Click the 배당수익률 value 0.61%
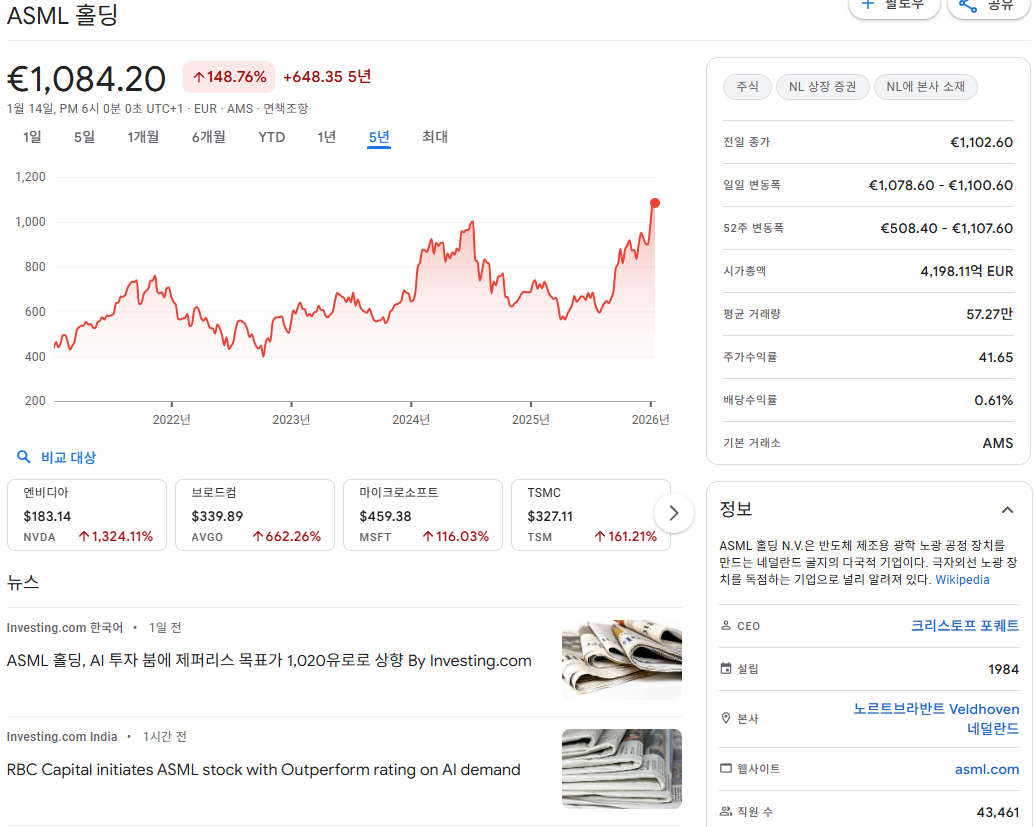This screenshot has height=827, width=1035. click(x=993, y=400)
